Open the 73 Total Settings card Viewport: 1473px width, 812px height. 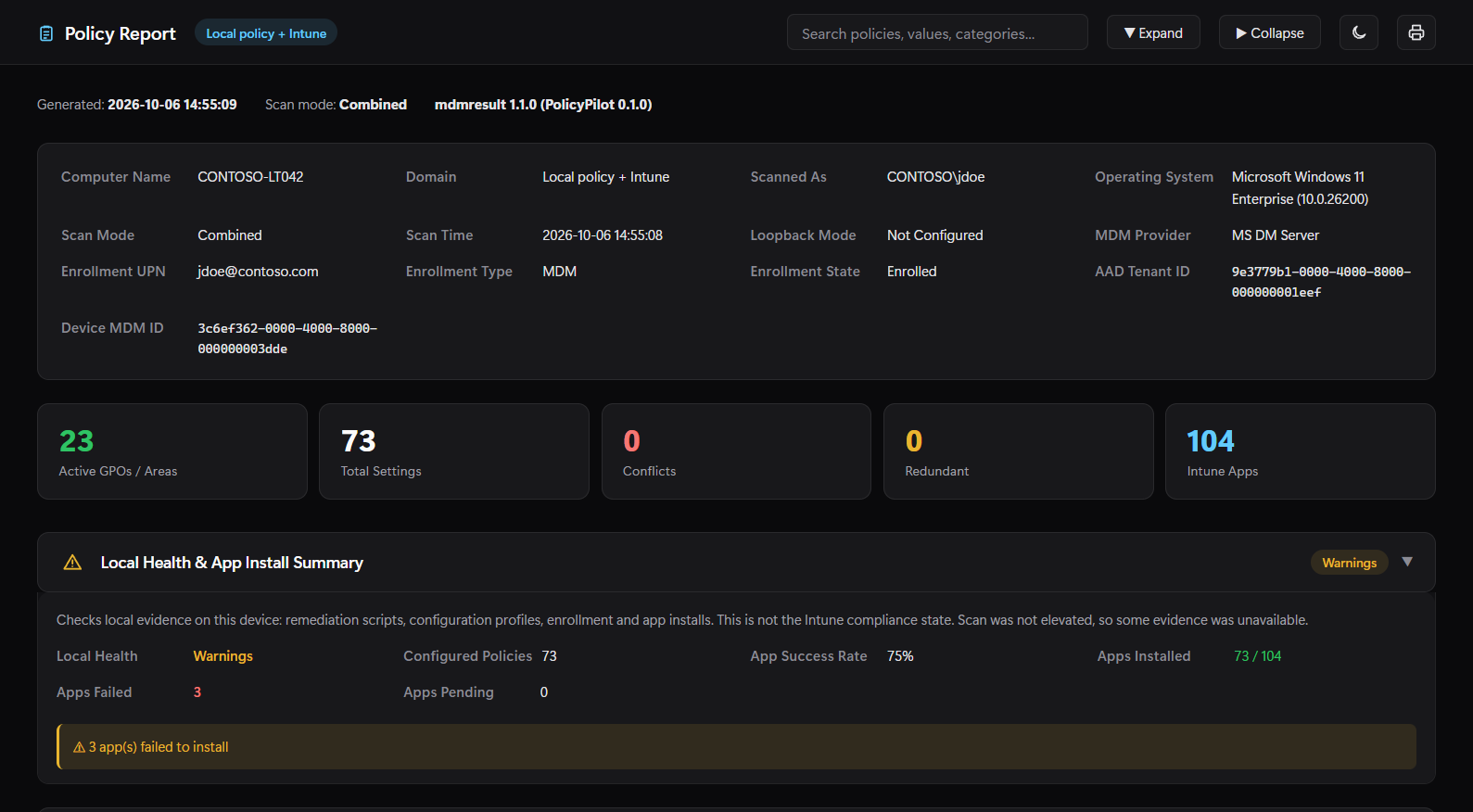pyautogui.click(x=454, y=451)
